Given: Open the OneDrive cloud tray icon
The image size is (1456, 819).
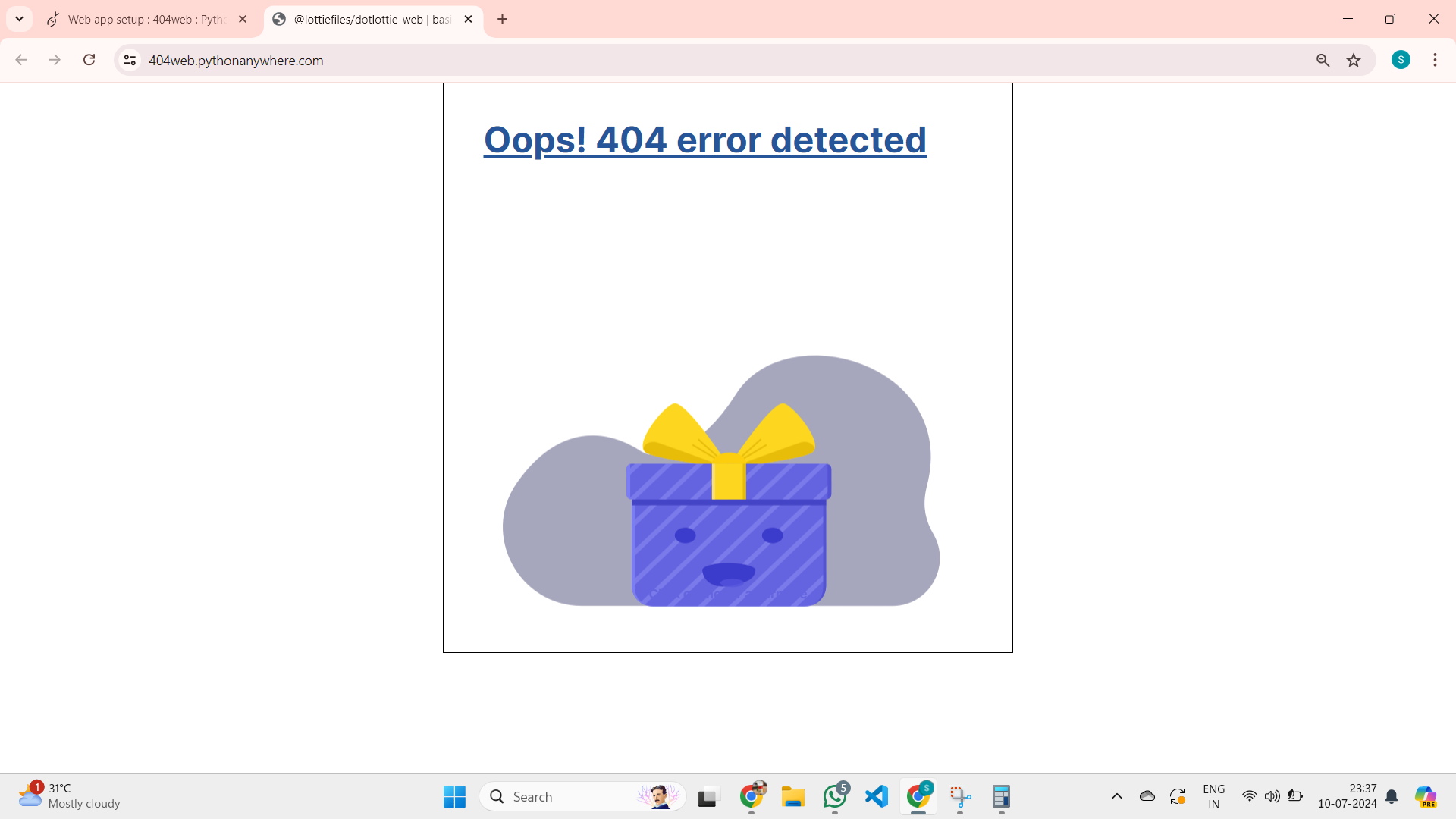Looking at the screenshot, I should 1147,796.
